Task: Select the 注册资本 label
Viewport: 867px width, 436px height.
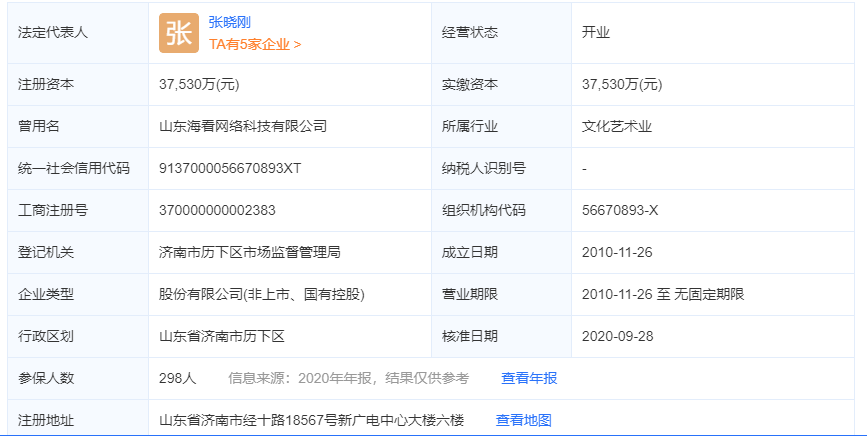Action: [46, 84]
